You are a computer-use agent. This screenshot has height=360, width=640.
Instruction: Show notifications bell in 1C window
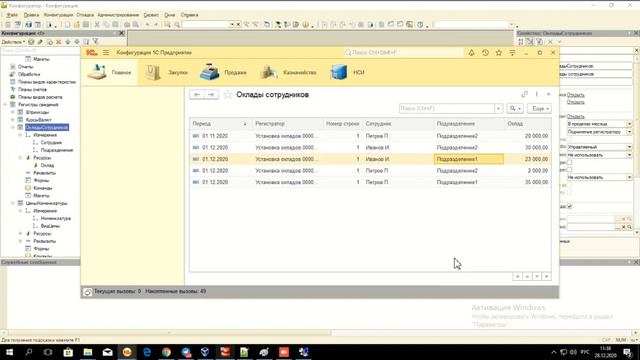point(471,53)
